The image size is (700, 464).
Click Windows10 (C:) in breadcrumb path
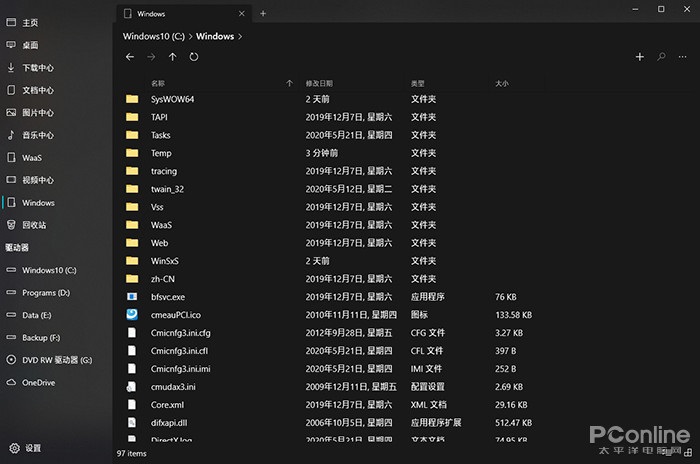154,36
